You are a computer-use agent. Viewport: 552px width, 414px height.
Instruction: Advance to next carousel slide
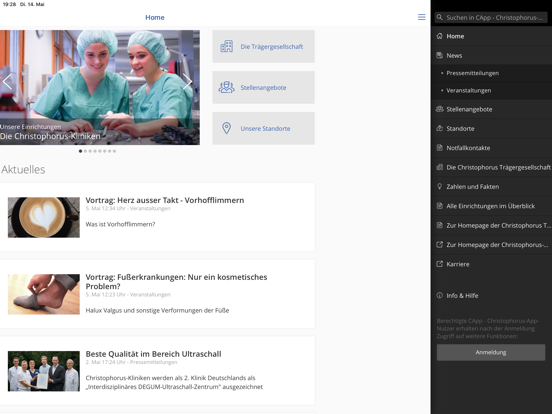tap(187, 82)
